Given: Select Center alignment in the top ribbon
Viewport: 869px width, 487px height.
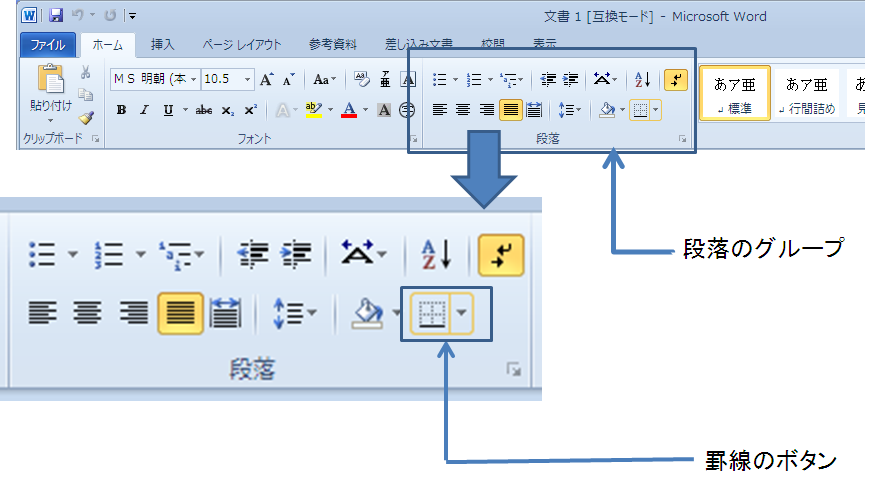Looking at the screenshot, I should click(463, 110).
